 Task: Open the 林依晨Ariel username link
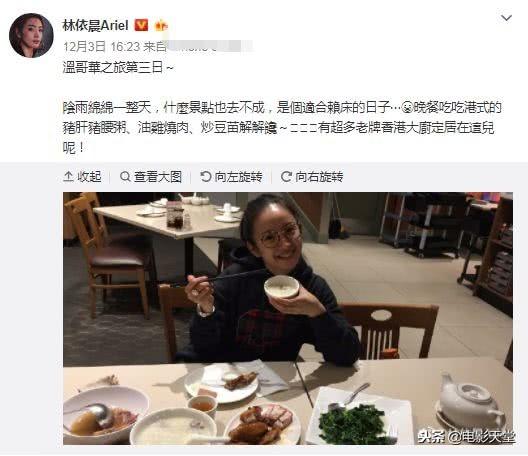[96, 25]
